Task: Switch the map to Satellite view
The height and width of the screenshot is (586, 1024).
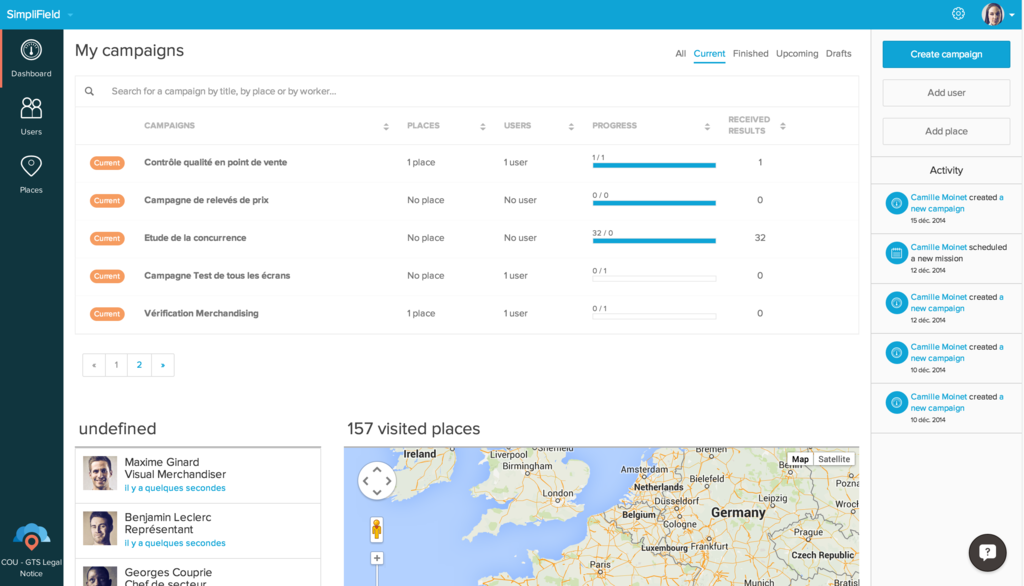Action: (834, 458)
